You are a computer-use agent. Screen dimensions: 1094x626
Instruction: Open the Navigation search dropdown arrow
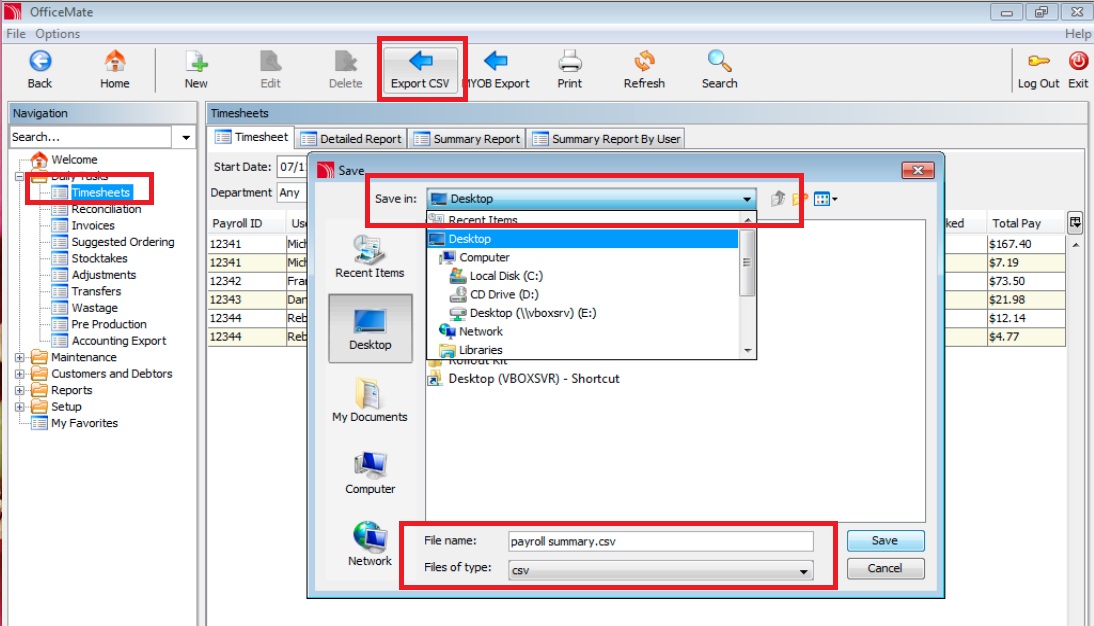click(x=186, y=137)
